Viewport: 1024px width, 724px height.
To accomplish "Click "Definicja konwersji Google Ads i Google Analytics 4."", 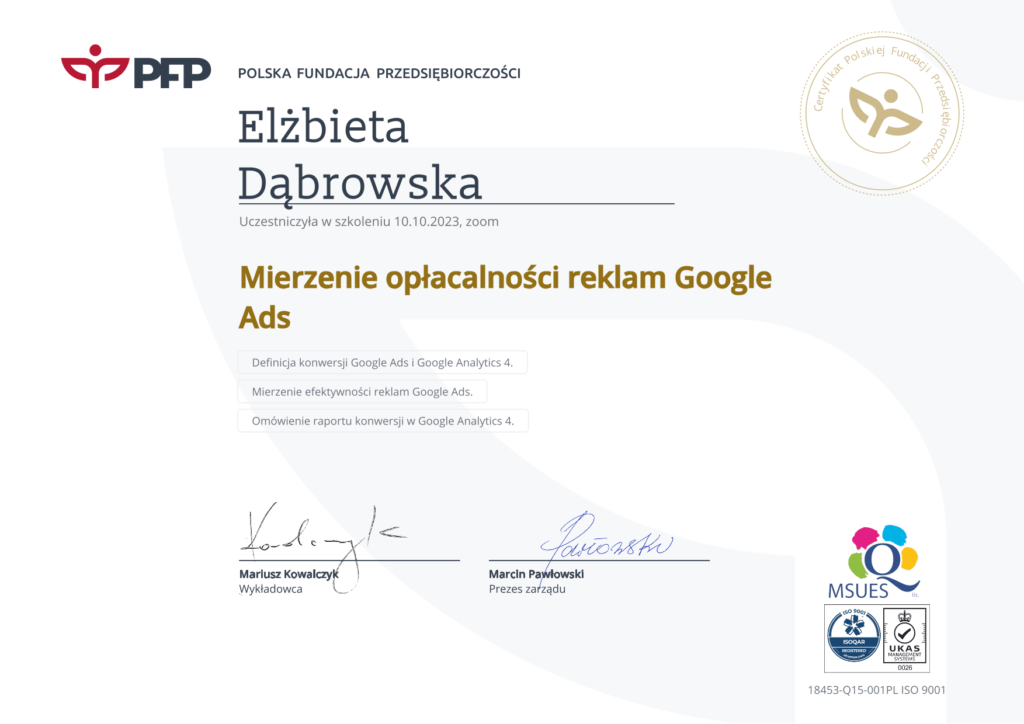I will 383,362.
